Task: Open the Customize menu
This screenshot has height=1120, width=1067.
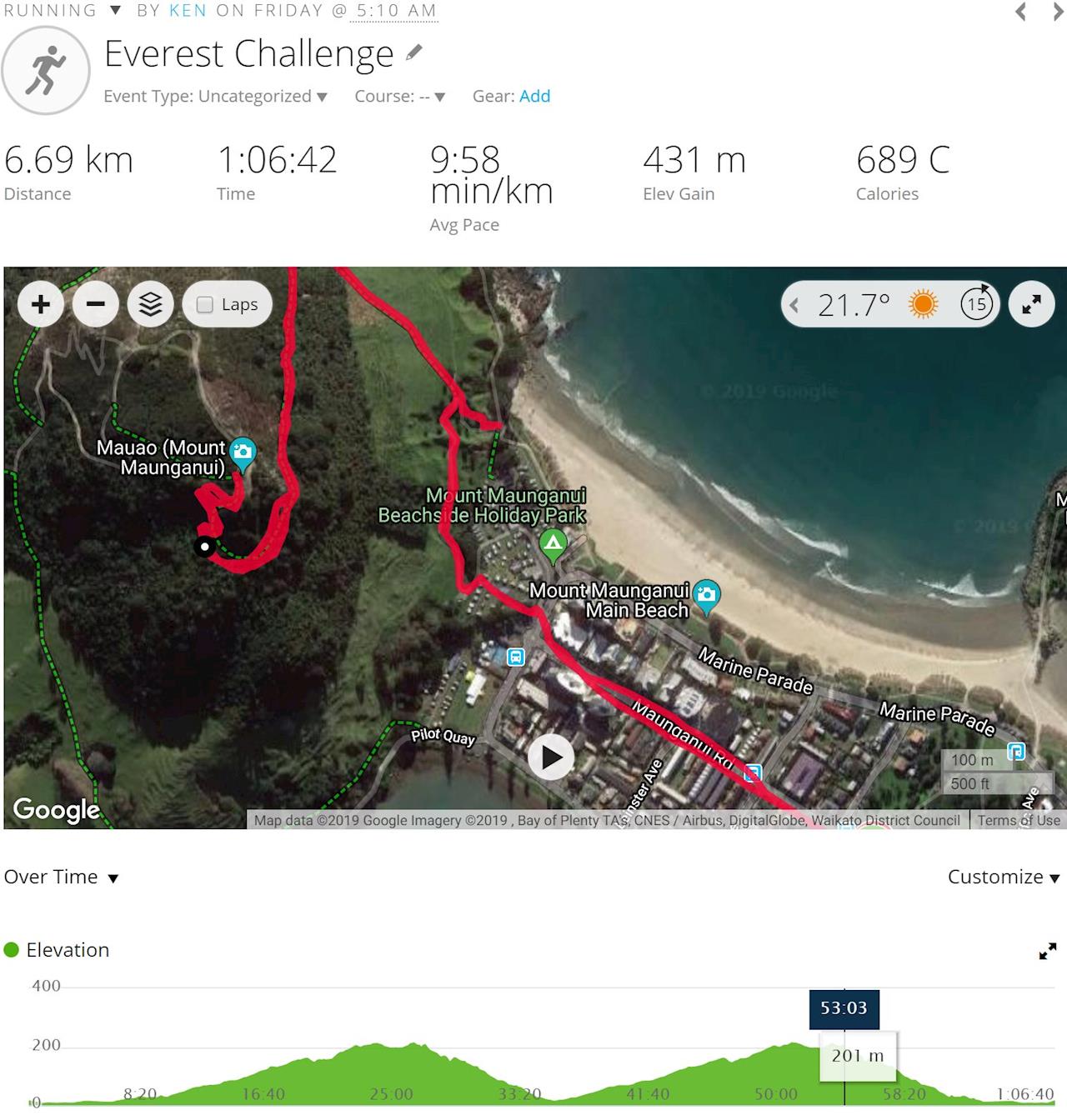Action: 1004,877
